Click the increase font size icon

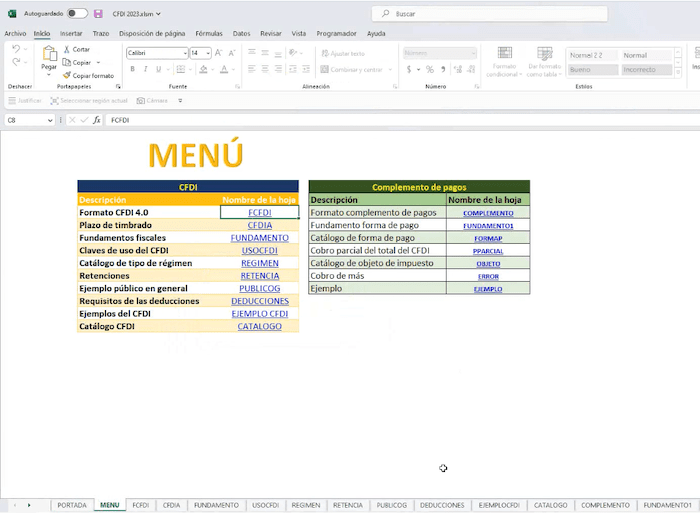pos(220,53)
